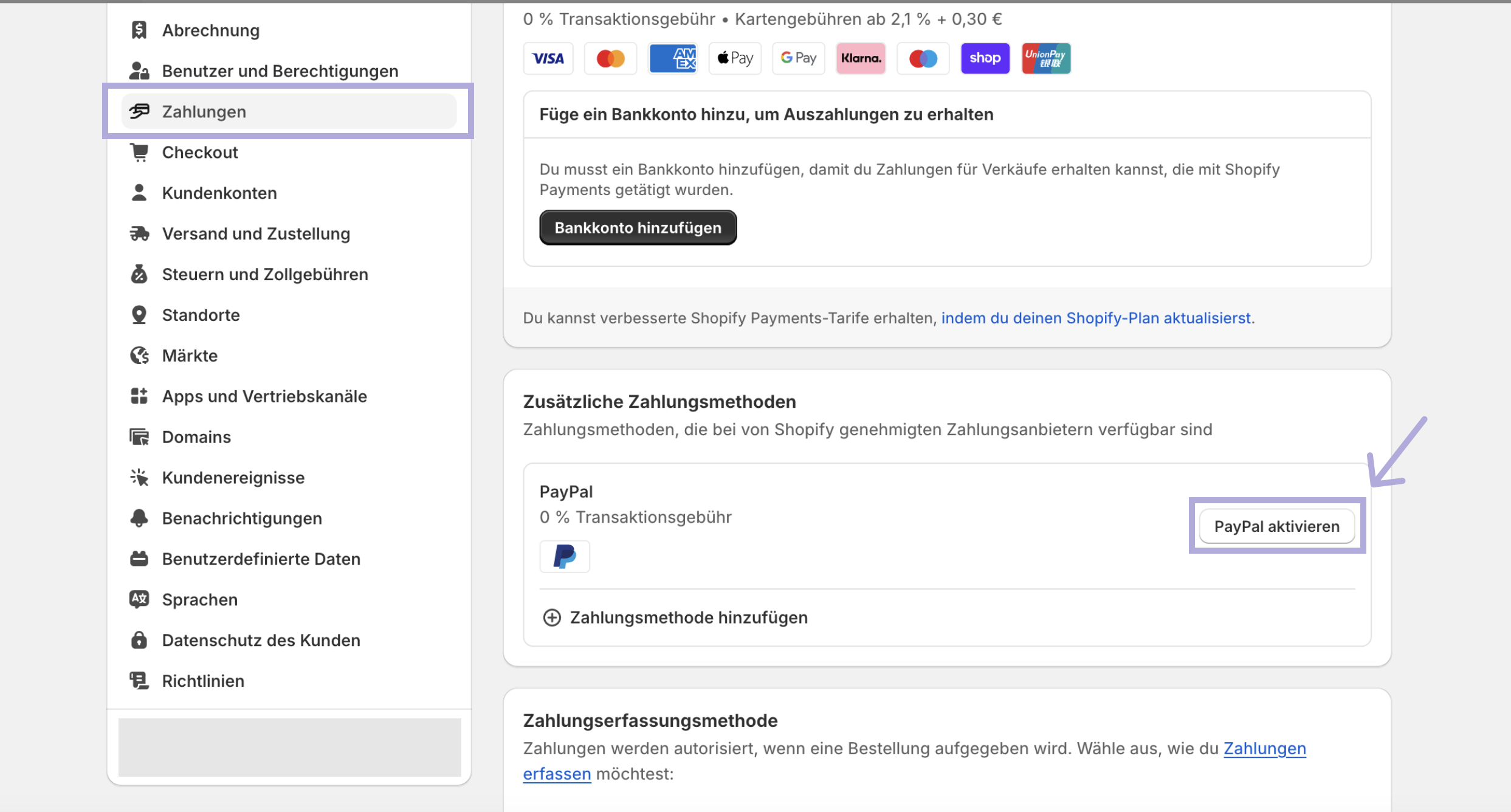Click the Apps und Vertriebskanäle grid icon
This screenshot has height=812, width=1511.
pyautogui.click(x=139, y=396)
